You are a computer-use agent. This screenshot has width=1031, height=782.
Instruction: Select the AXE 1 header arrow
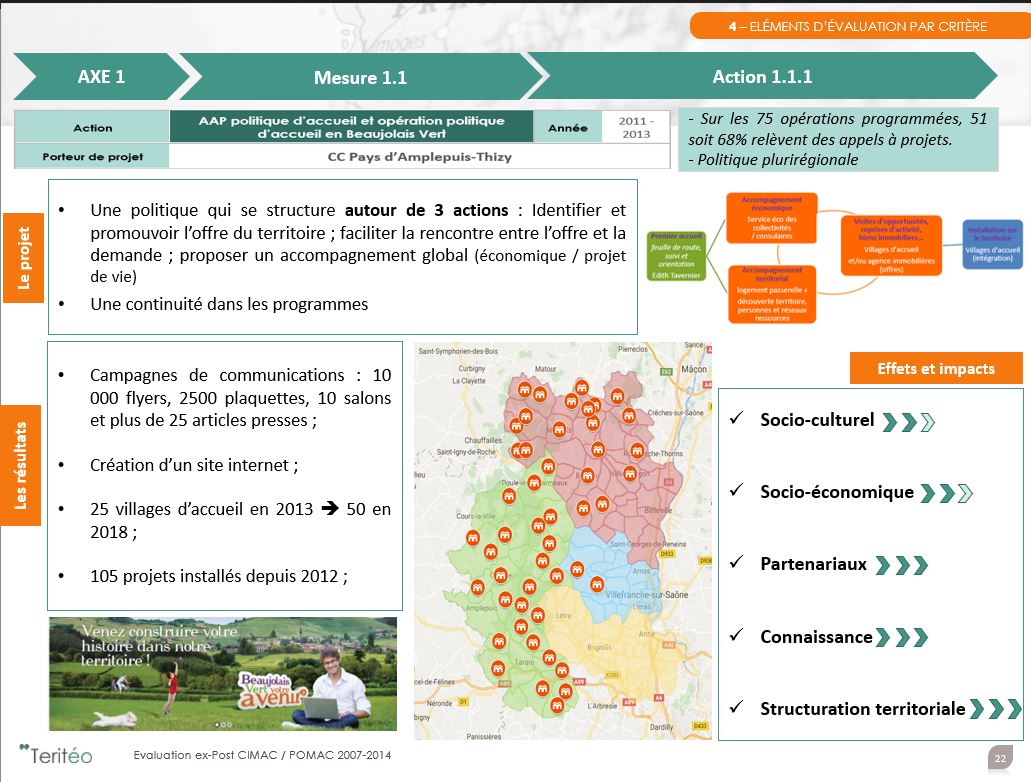coord(101,77)
